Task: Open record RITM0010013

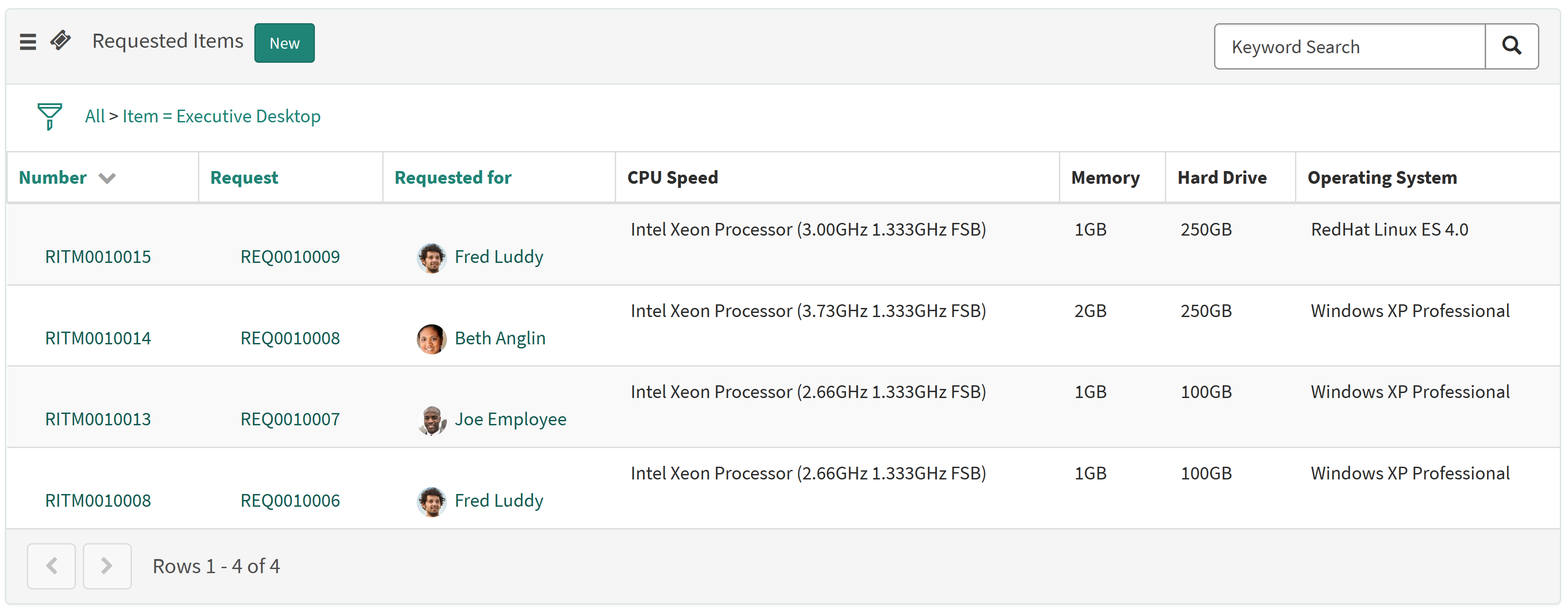Action: point(98,419)
